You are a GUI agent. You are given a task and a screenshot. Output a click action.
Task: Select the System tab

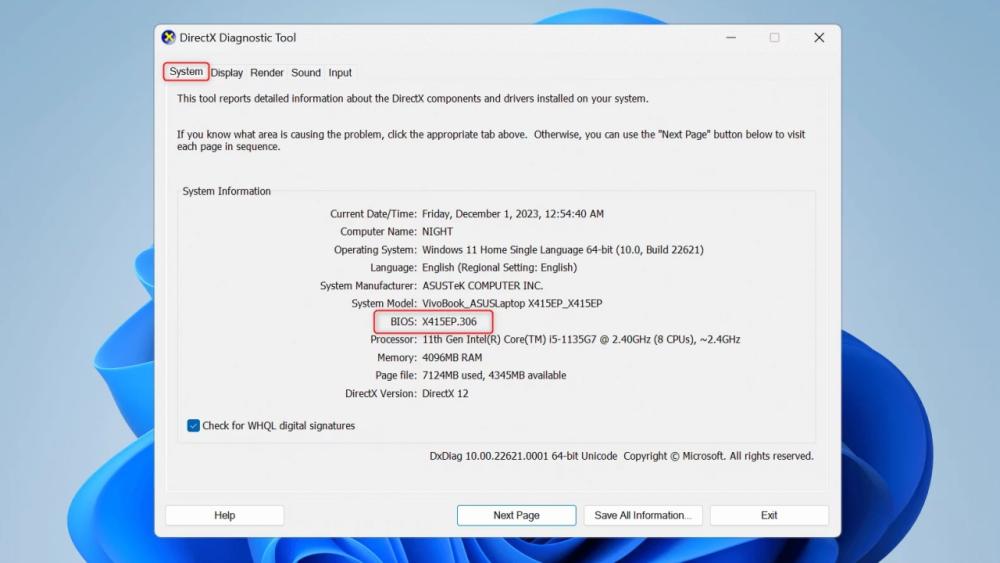(x=186, y=72)
